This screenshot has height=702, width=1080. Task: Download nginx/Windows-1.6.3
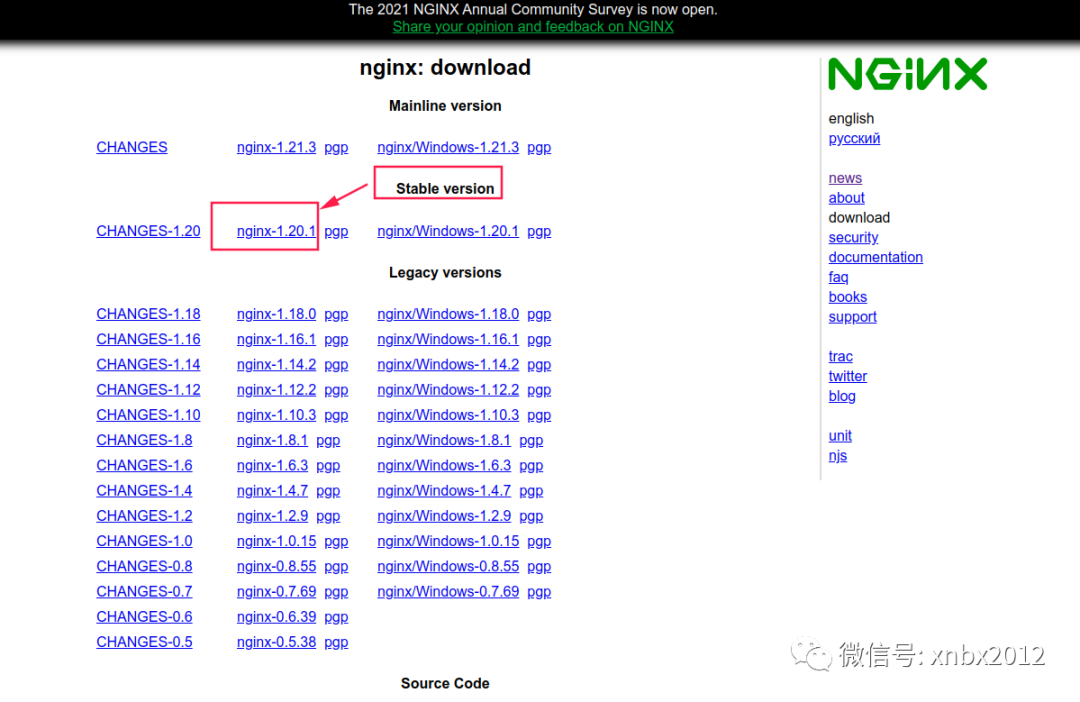(444, 466)
